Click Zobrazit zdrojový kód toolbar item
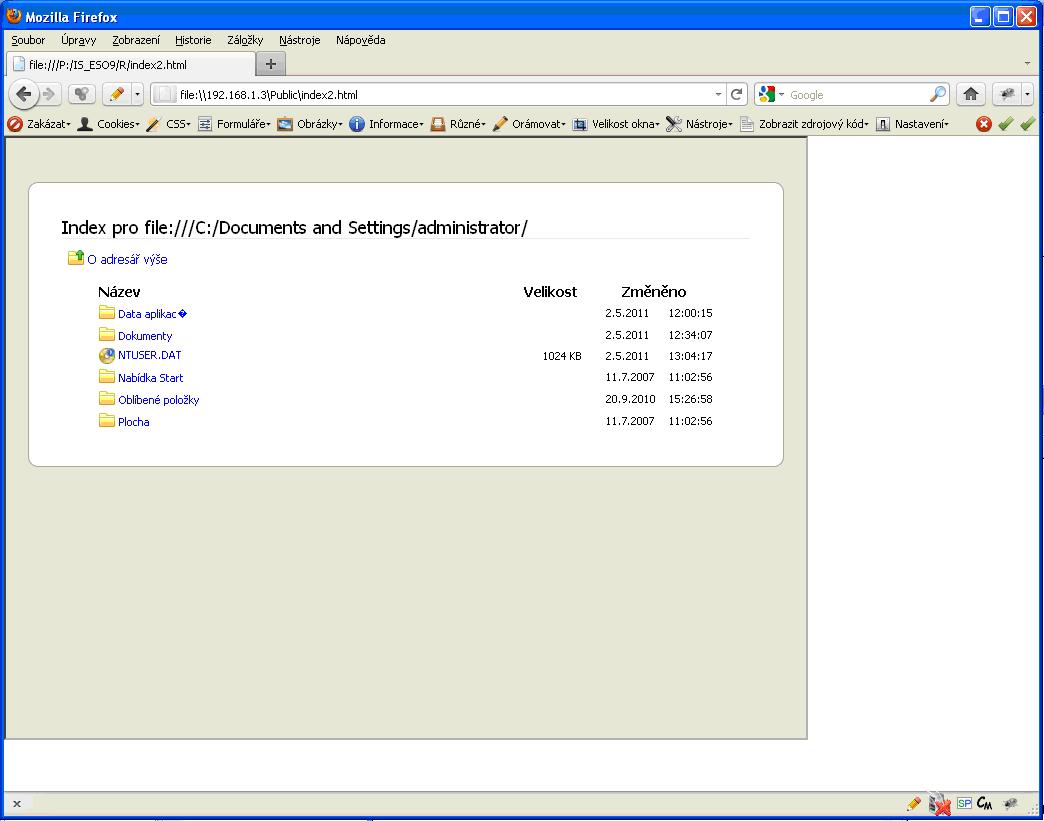Image resolution: width=1044 pixels, height=821 pixels. pyautogui.click(x=804, y=124)
